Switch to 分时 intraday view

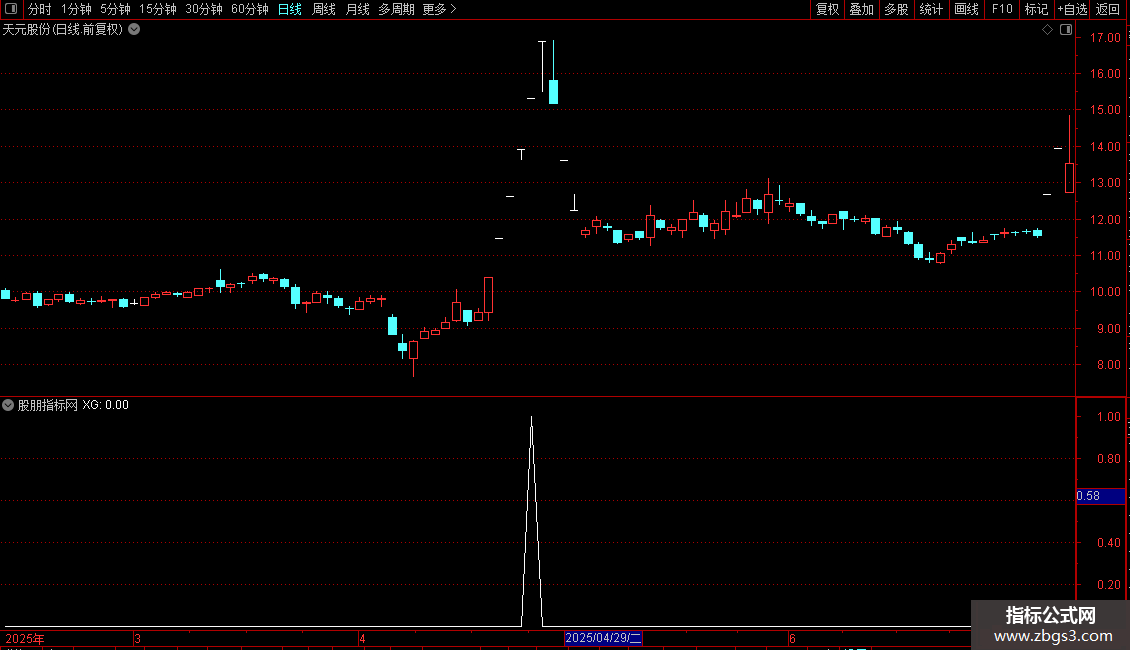click(40, 9)
